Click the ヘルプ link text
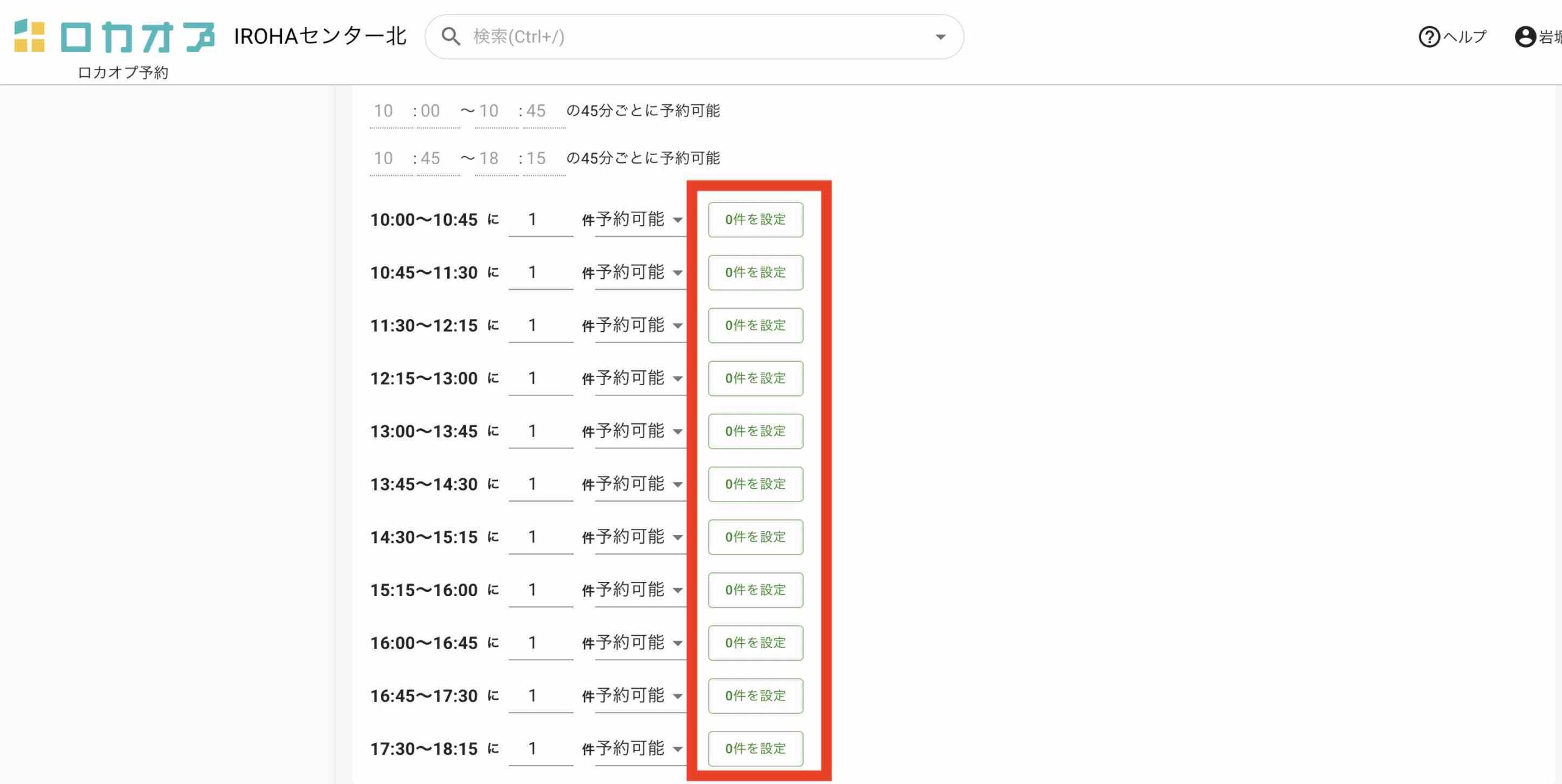Screen dimensions: 1562x784 point(1464,37)
